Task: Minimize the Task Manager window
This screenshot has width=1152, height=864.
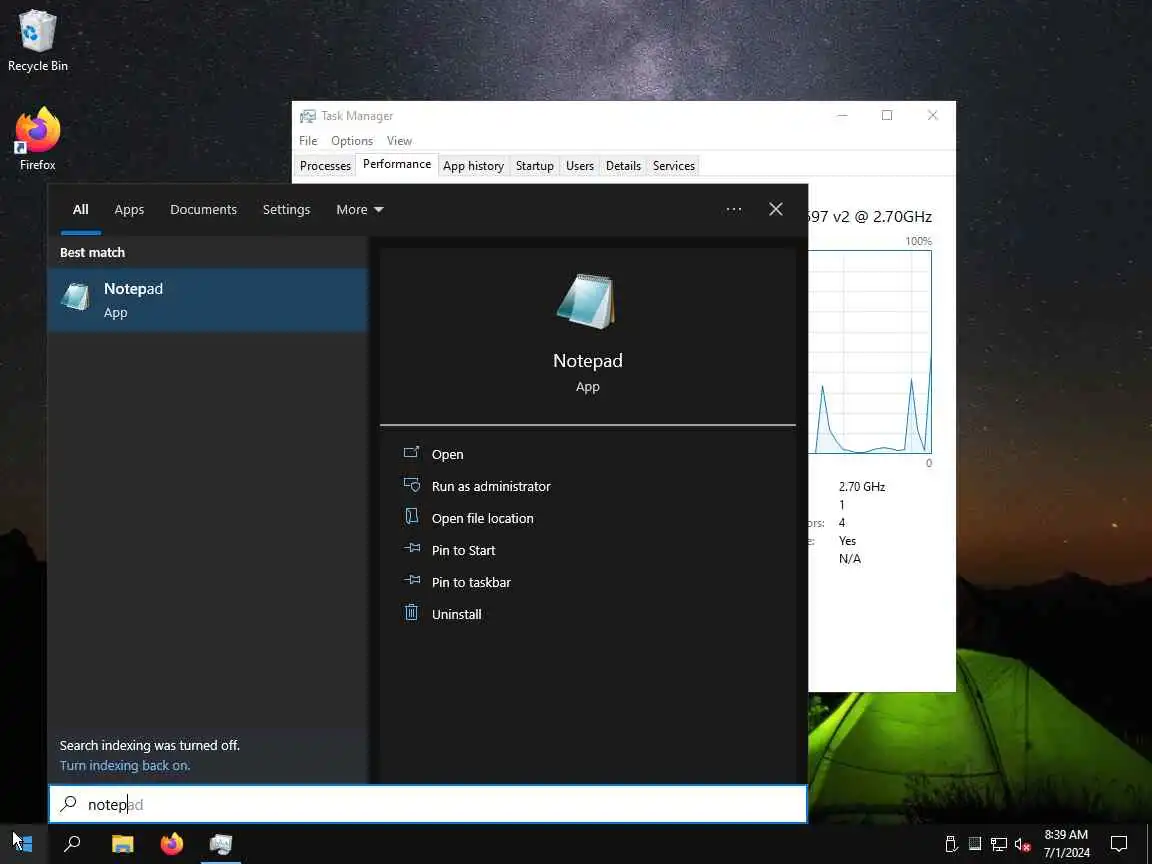Action: 842,115
